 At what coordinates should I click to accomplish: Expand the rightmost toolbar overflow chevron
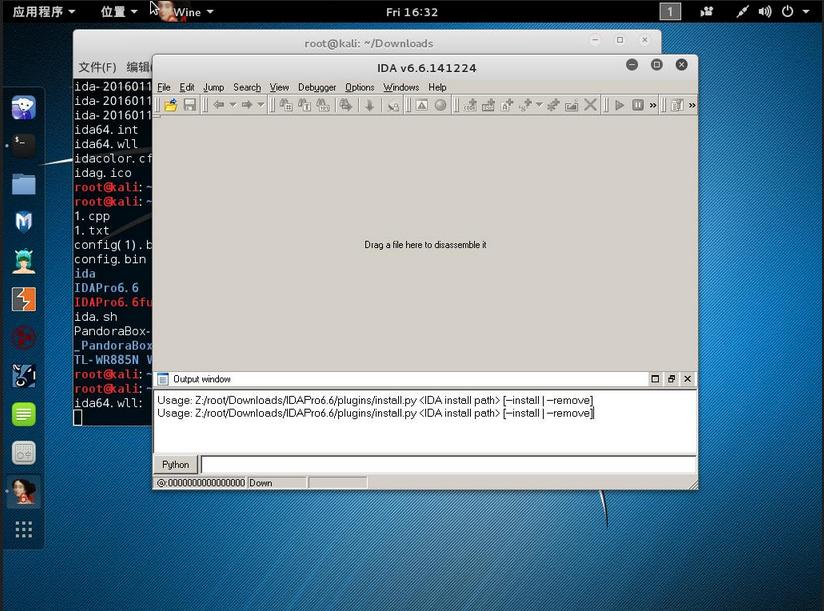click(692, 105)
